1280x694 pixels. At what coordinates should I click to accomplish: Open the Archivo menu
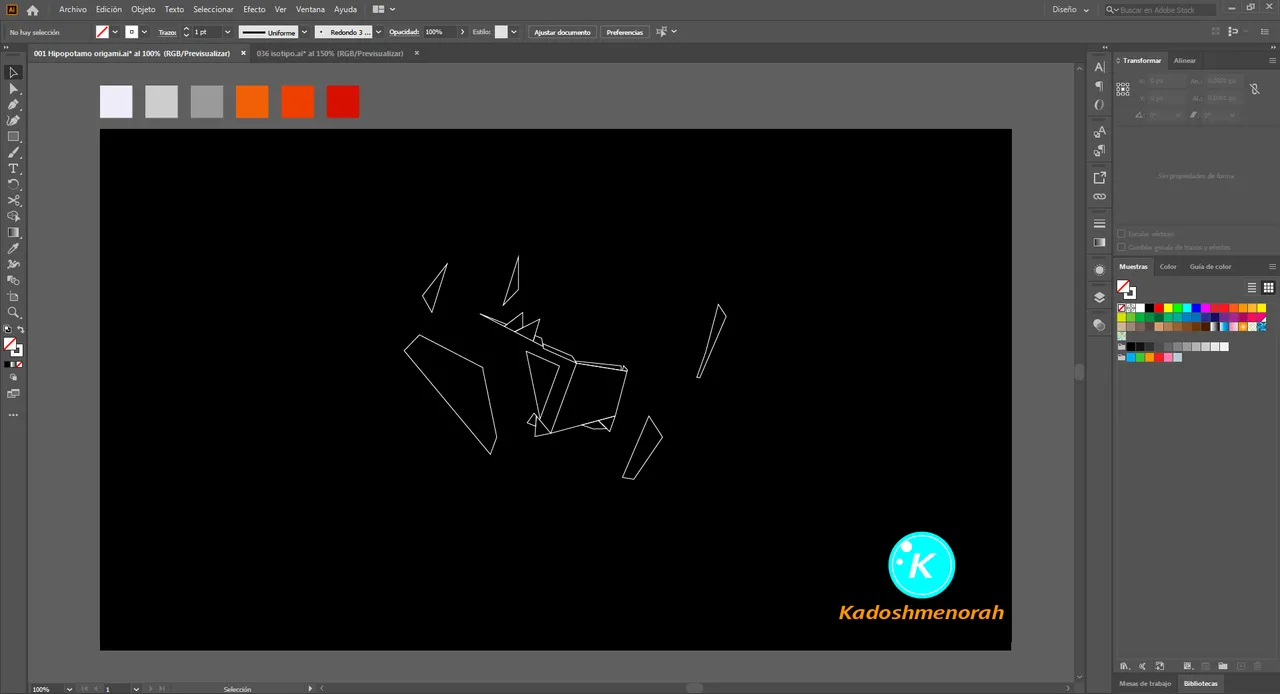(x=73, y=9)
